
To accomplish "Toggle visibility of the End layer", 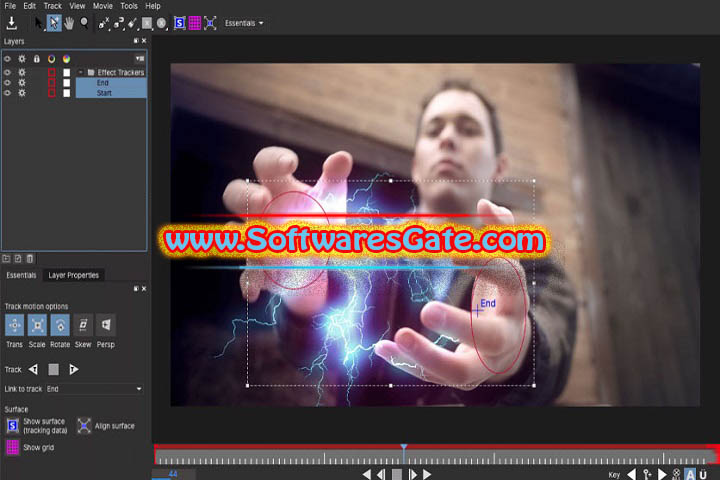I will tap(7, 83).
